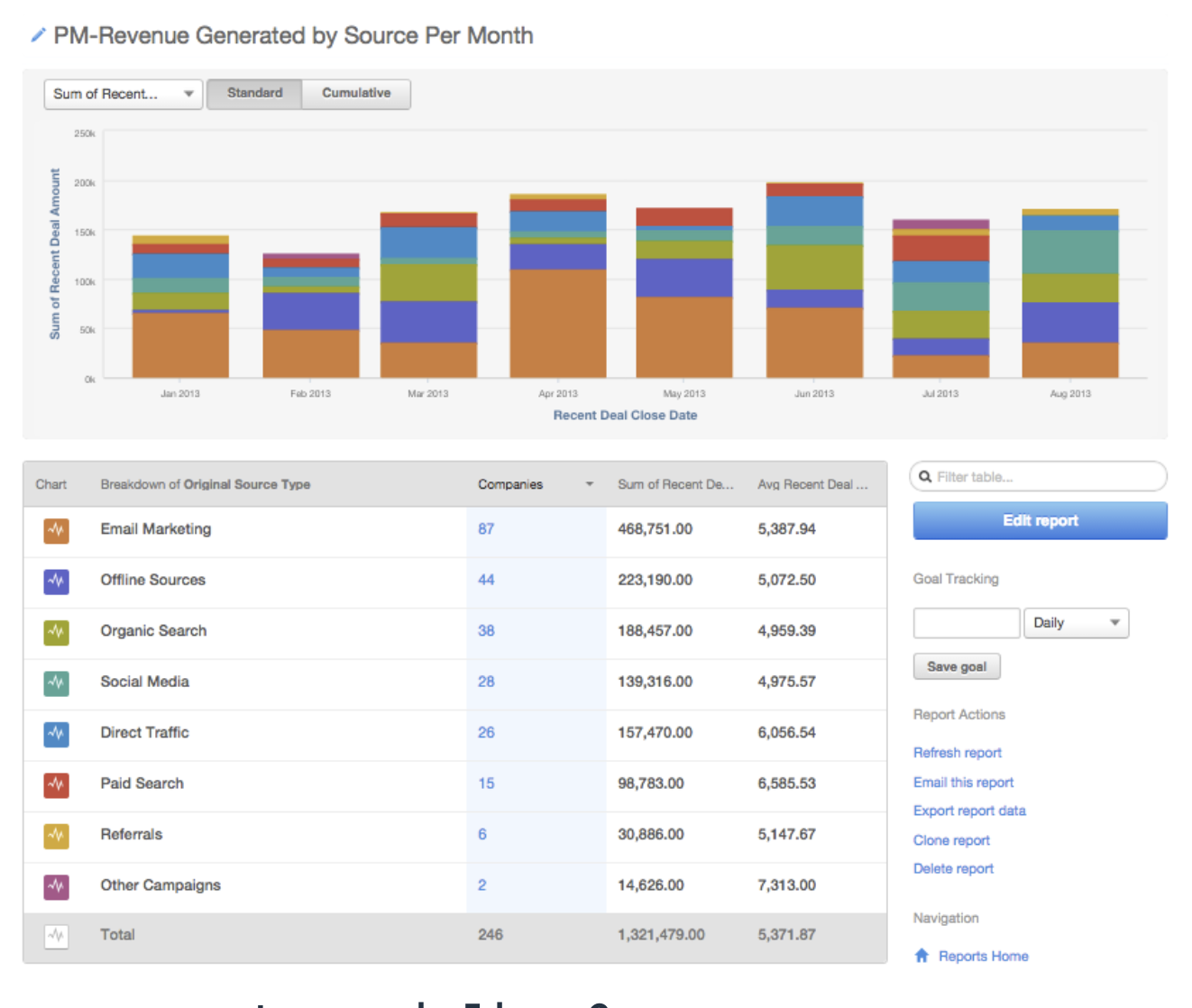Open Export report data link

(969, 811)
